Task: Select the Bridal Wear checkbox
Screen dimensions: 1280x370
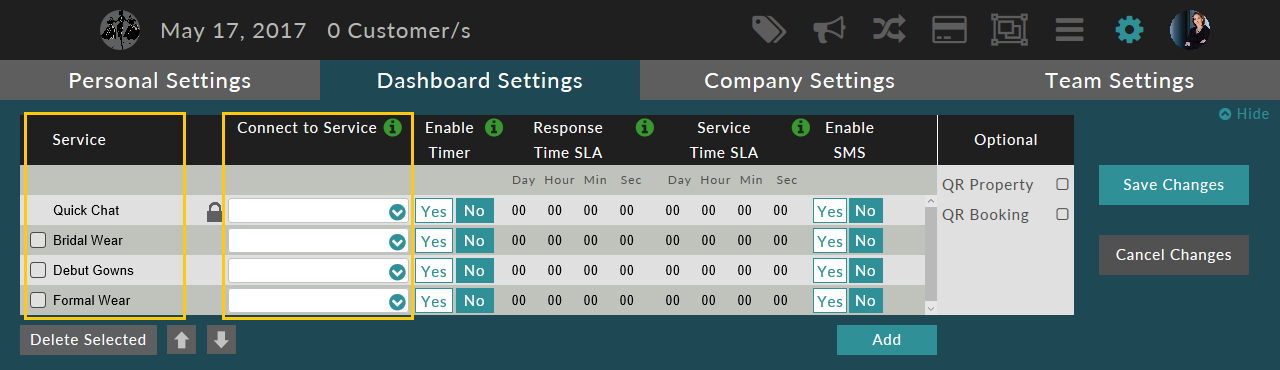Action: point(38,240)
